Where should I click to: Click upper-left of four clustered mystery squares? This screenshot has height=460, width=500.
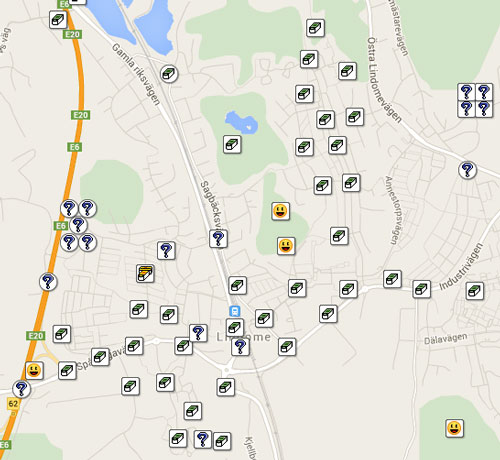[x=466, y=92]
